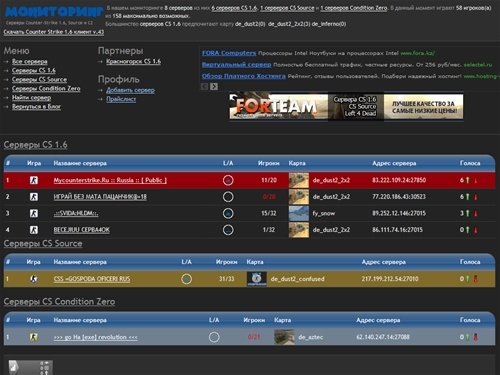This screenshot has width=500, height=375.
Task: Click the L/A status circle for ИГРАЙ БЕЗ МАТА
Action: 228,197
